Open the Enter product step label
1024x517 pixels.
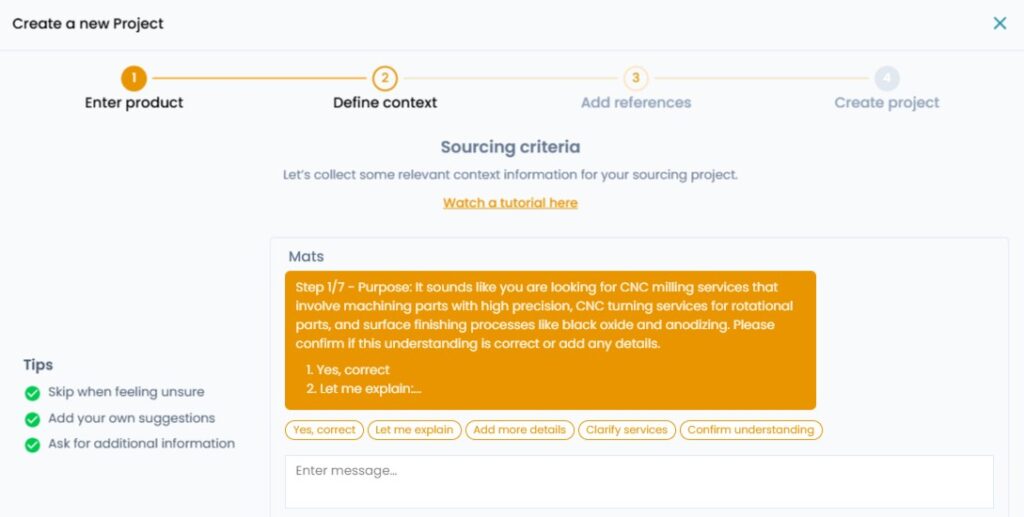(x=134, y=102)
